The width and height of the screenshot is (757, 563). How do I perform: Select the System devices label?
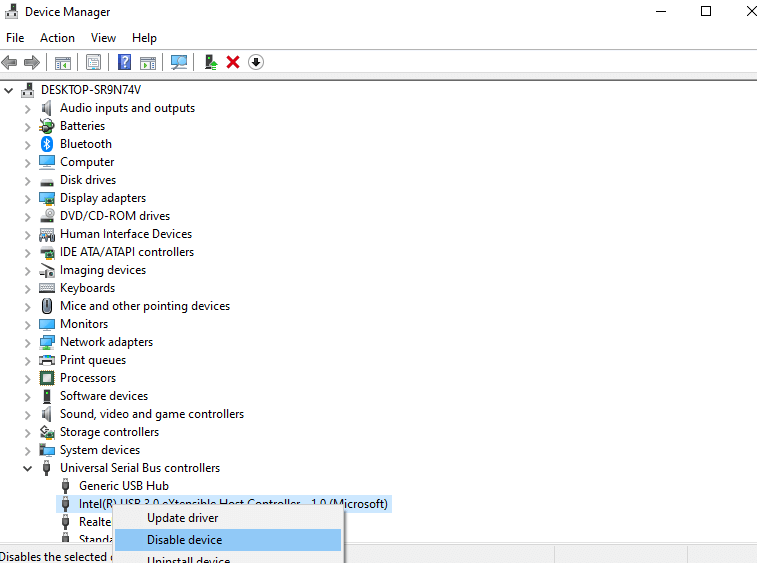click(x=100, y=450)
